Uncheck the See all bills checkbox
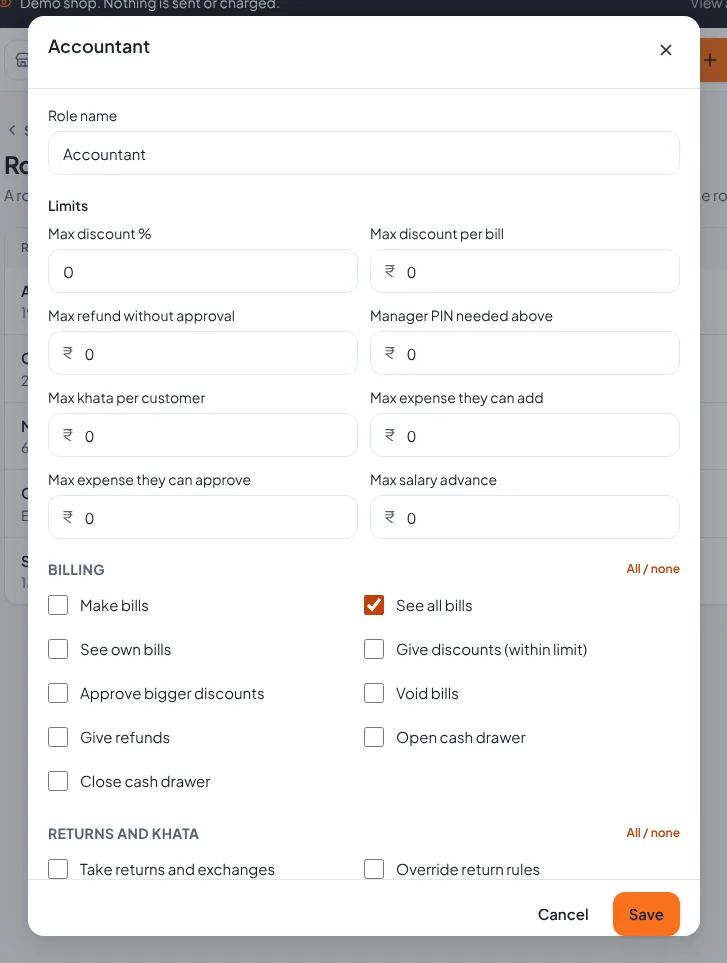The image size is (727, 963). (374, 606)
